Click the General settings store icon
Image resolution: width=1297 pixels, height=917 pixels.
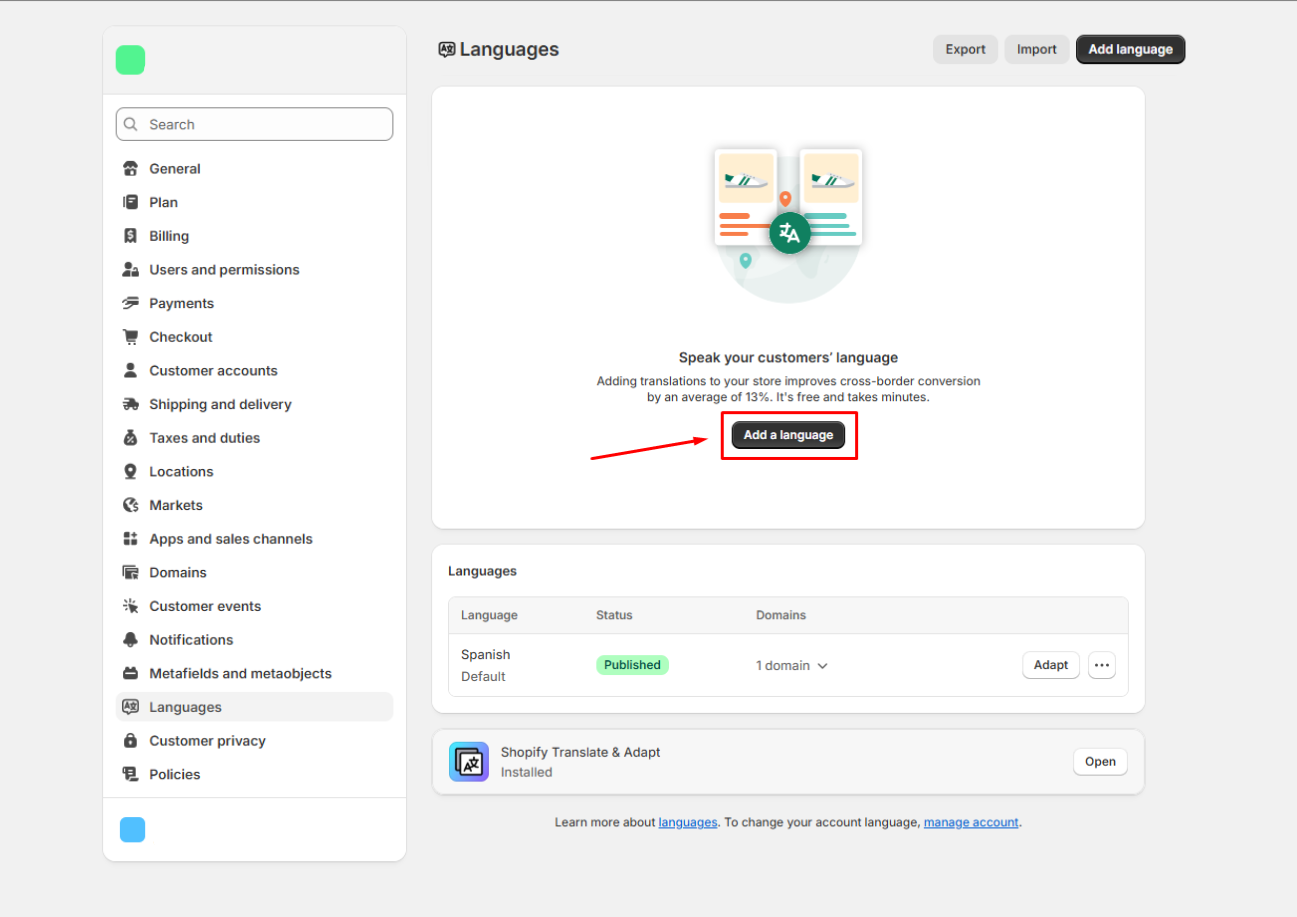[130, 169]
